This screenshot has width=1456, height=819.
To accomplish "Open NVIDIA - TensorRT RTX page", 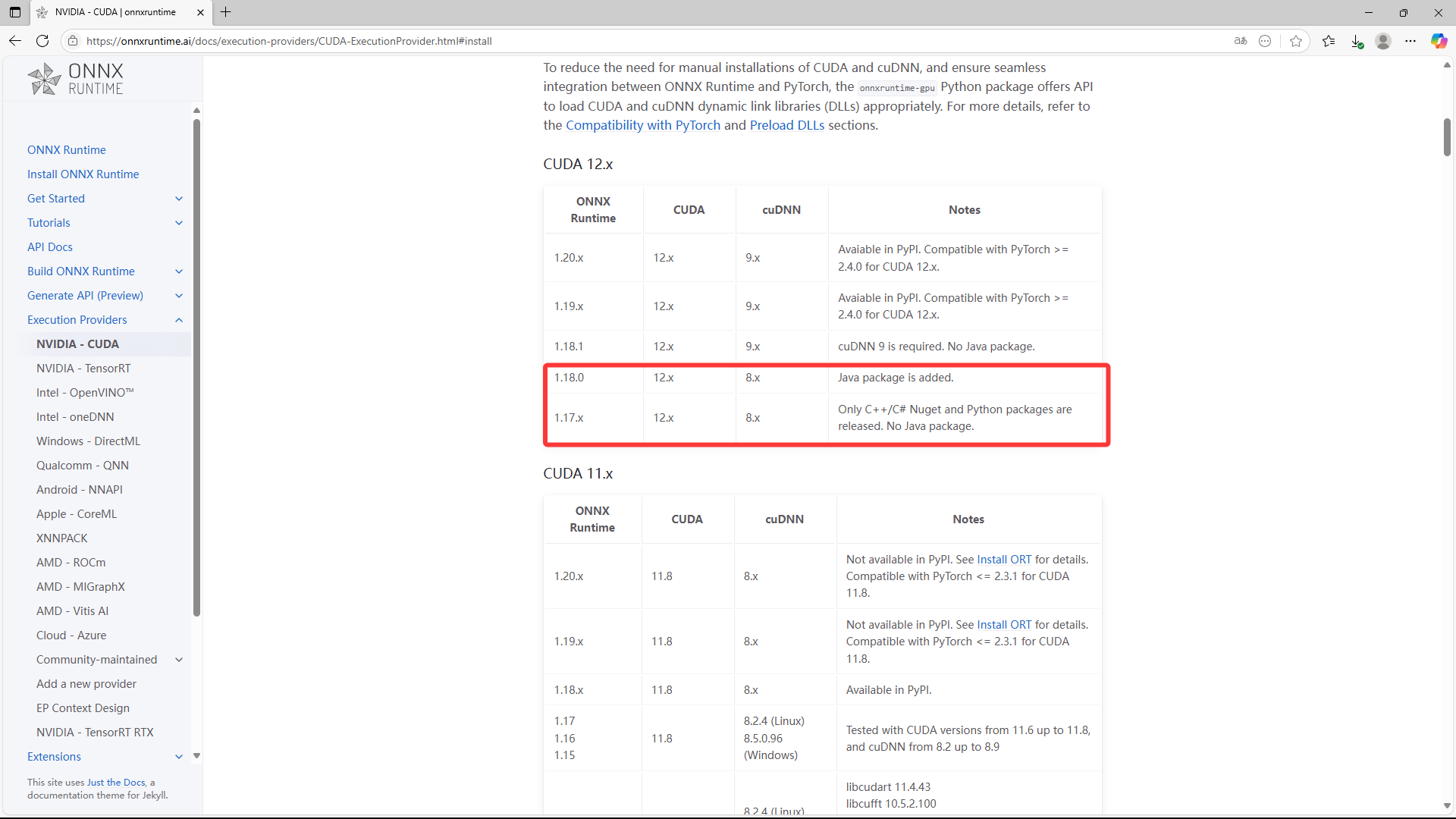I will tap(95, 733).
